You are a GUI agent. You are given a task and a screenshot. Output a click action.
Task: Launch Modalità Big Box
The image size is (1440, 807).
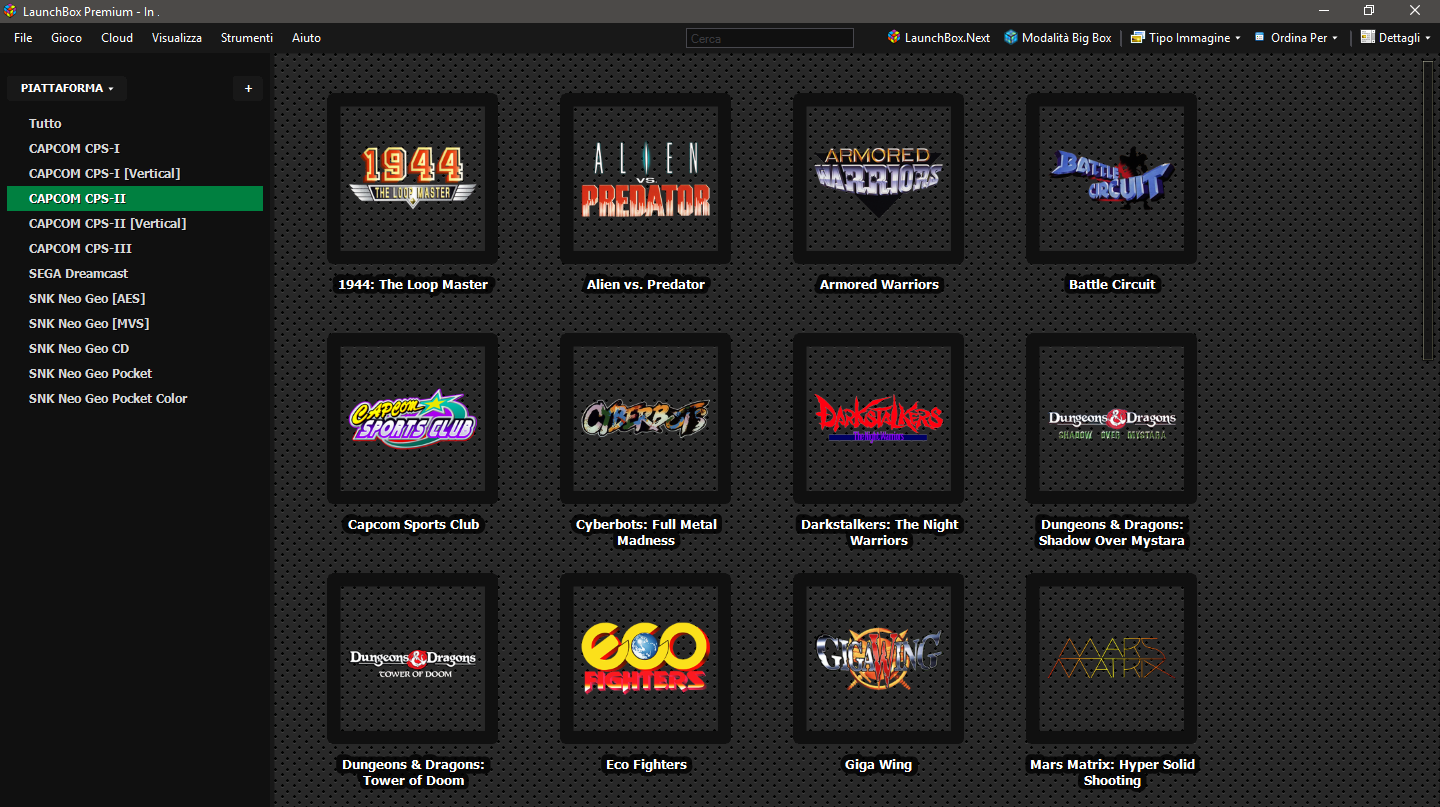click(x=1058, y=37)
